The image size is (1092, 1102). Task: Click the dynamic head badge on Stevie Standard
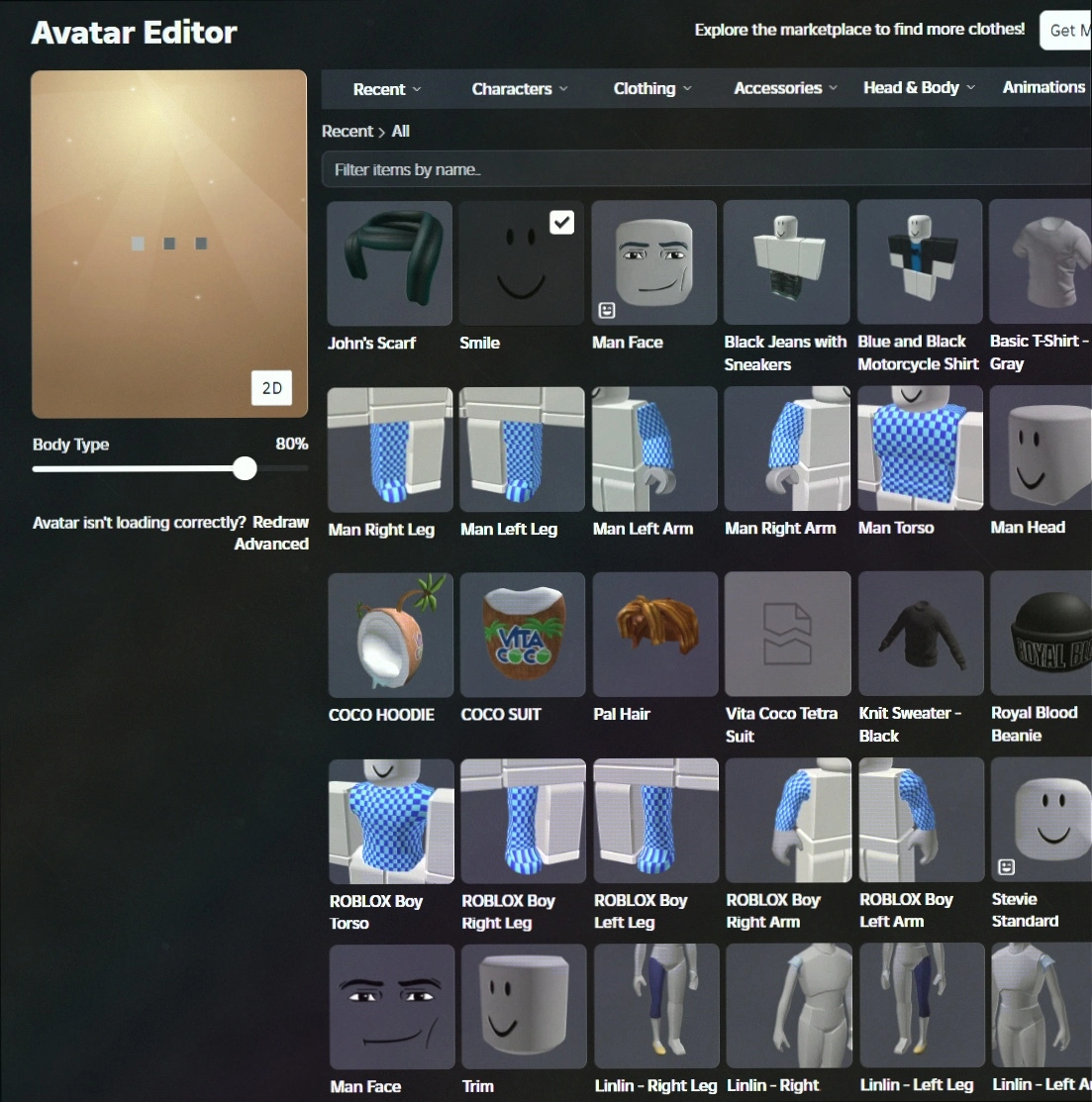(1006, 867)
